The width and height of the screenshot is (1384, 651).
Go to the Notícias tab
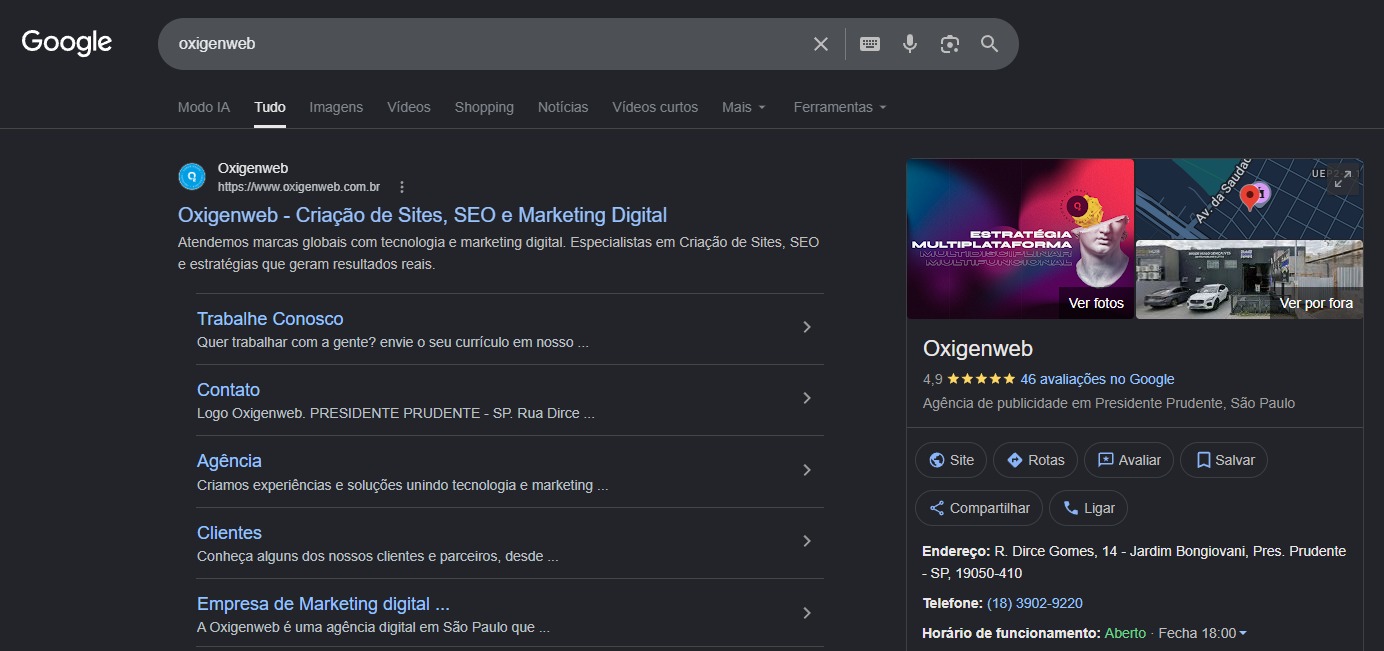click(x=563, y=107)
